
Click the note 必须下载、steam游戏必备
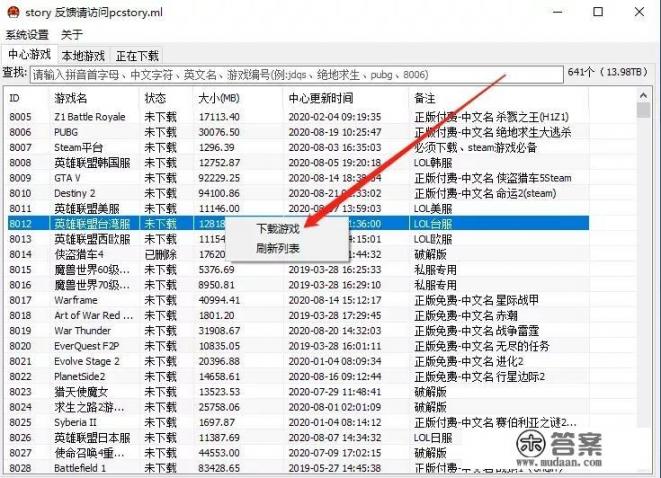pyautogui.click(x=475, y=148)
